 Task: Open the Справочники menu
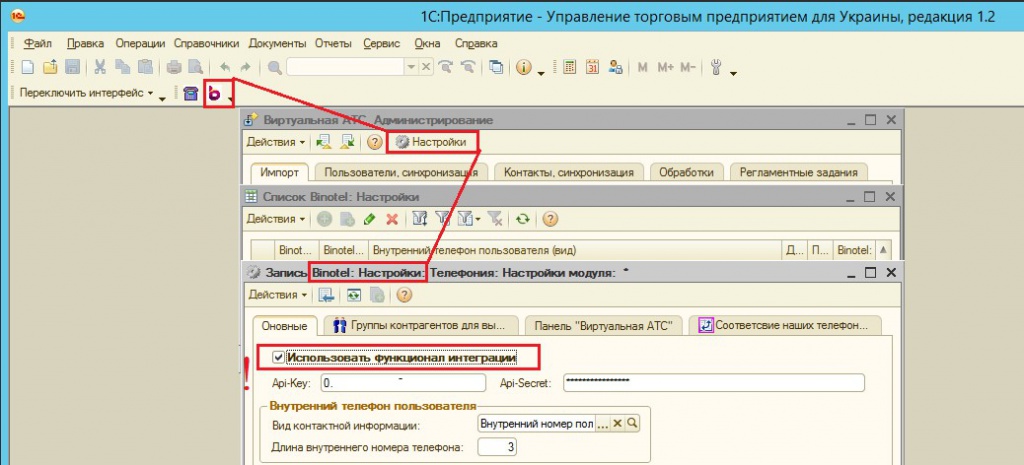(x=207, y=44)
